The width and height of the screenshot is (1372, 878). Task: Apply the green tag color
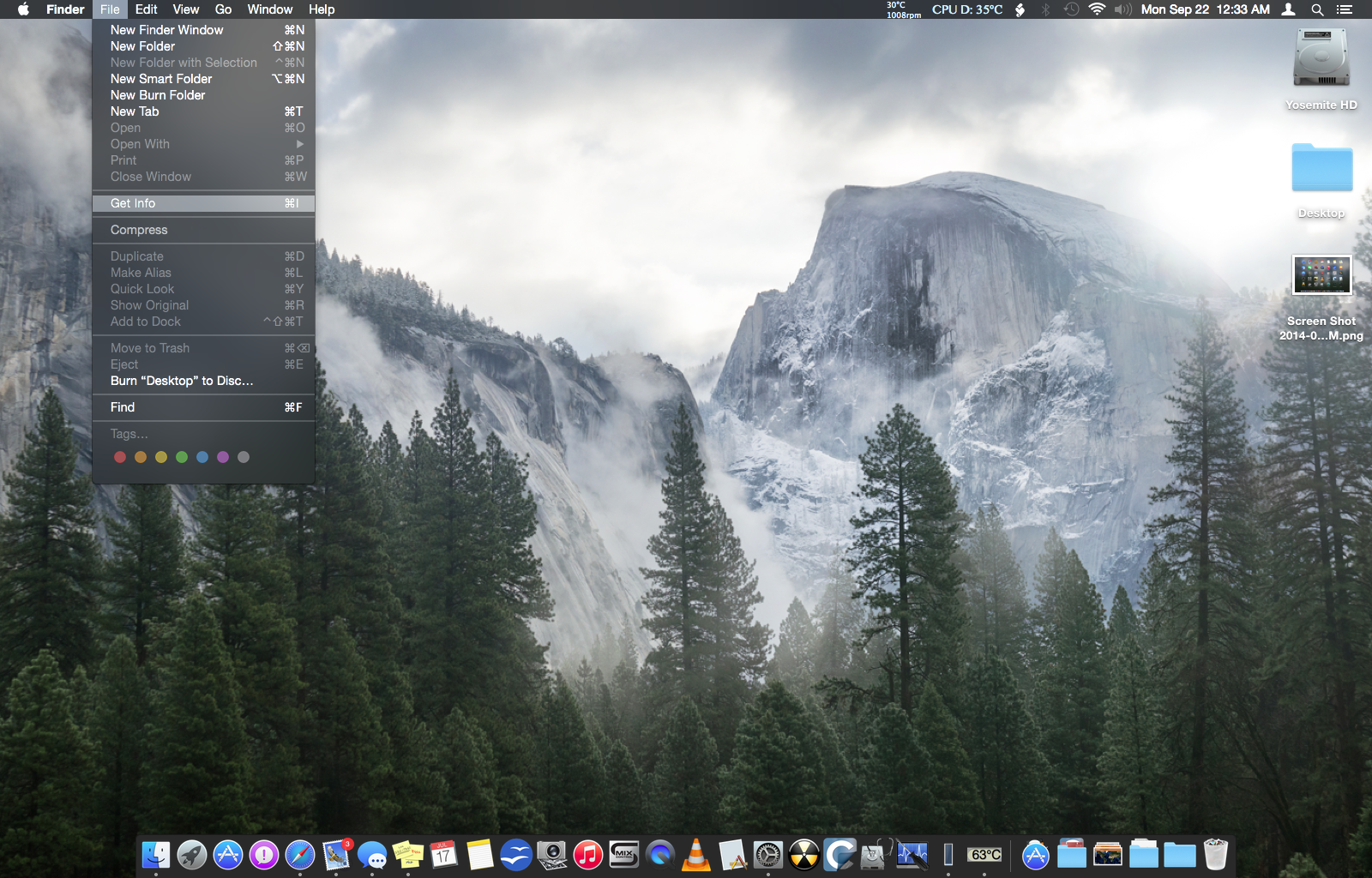tap(182, 457)
